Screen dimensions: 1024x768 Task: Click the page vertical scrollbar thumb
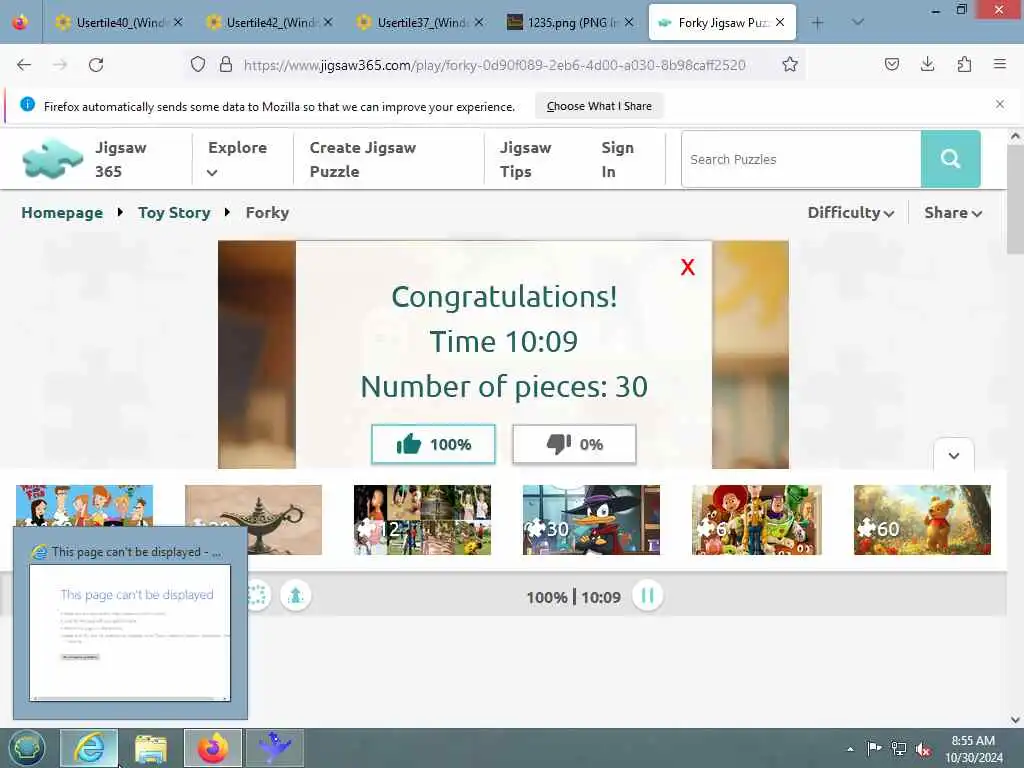[x=1015, y=199]
